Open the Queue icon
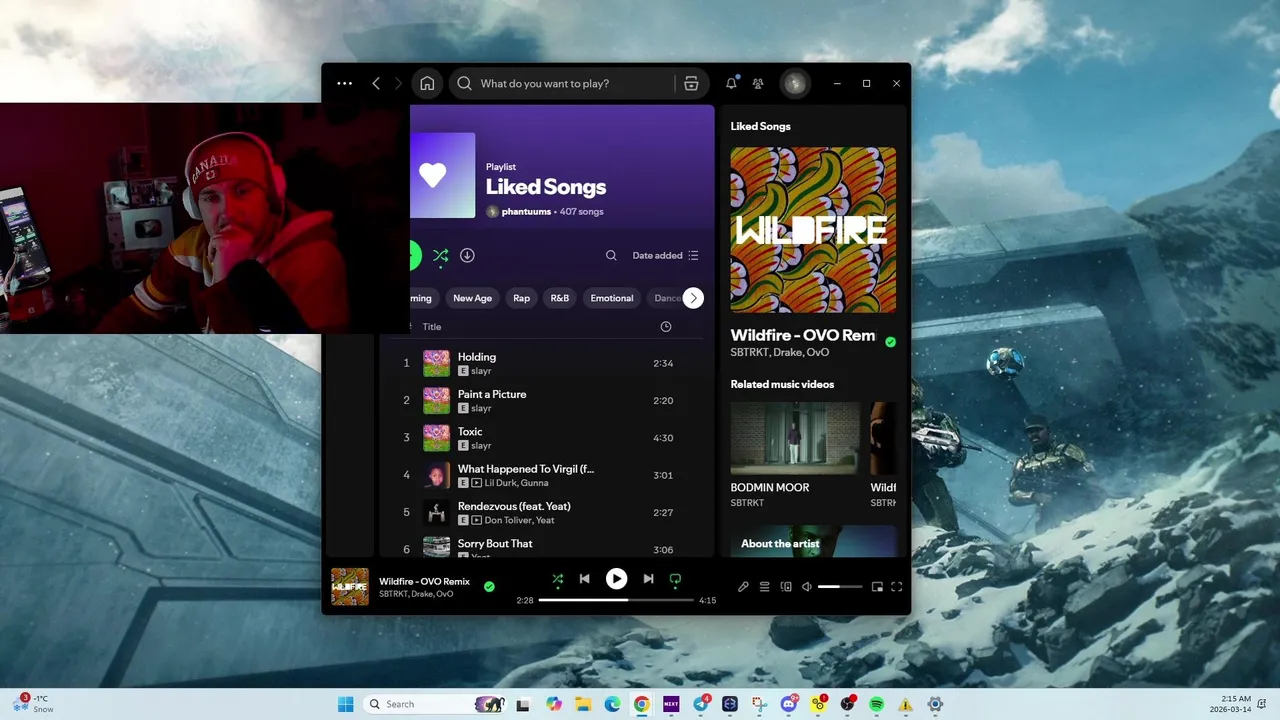This screenshot has height=720, width=1280. 764,587
